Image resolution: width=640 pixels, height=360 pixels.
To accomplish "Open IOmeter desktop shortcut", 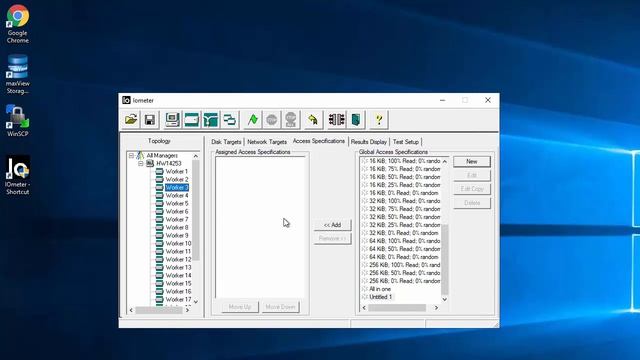I will point(18,175).
